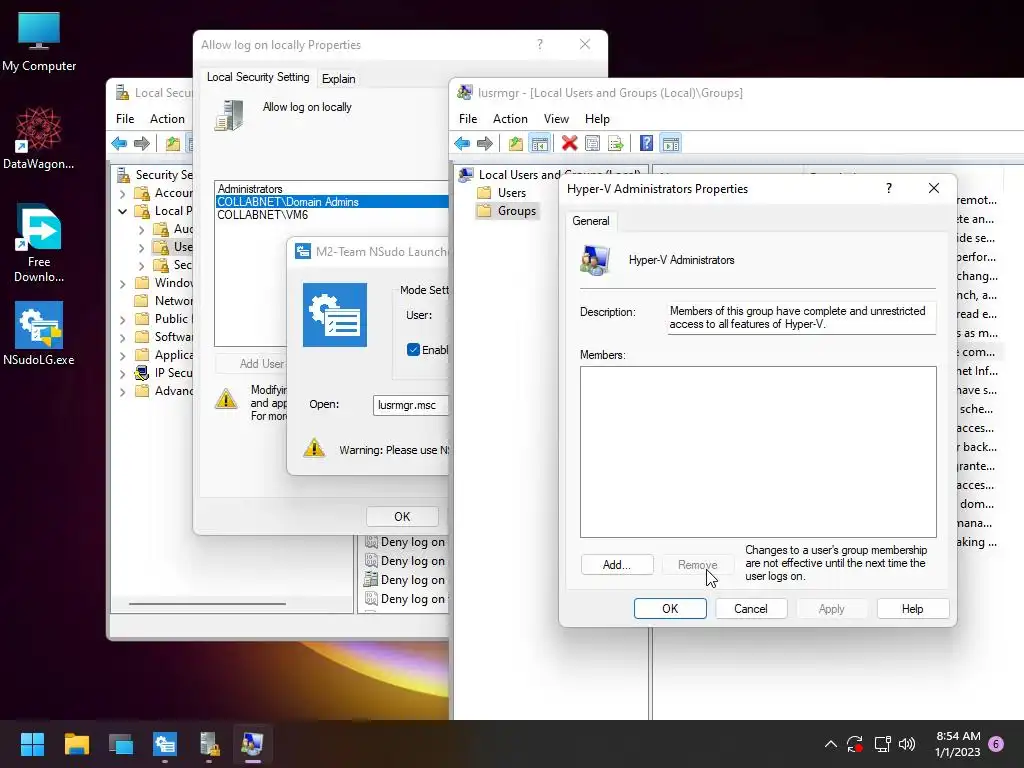Click the blue Help icon in lusrmgr toolbar

click(647, 143)
